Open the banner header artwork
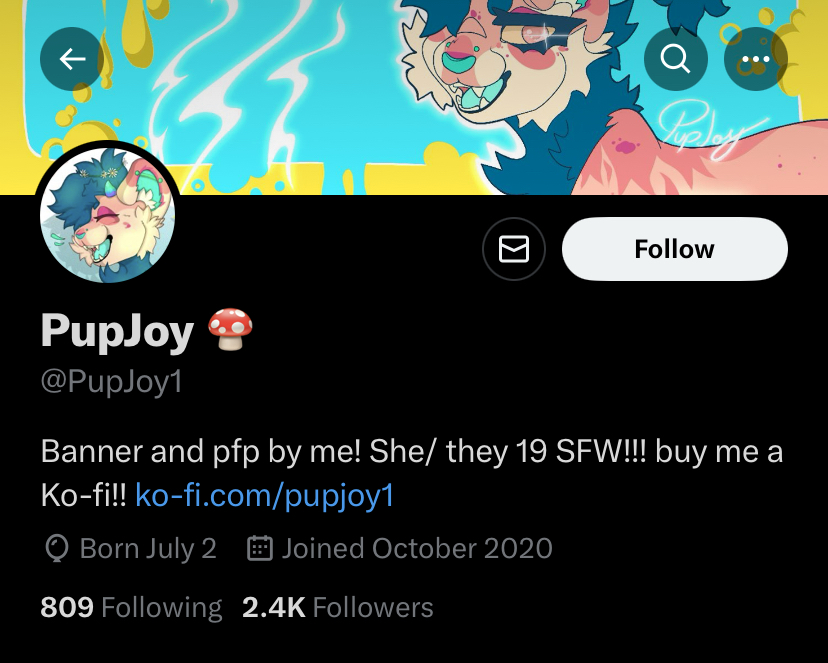 pos(414,97)
